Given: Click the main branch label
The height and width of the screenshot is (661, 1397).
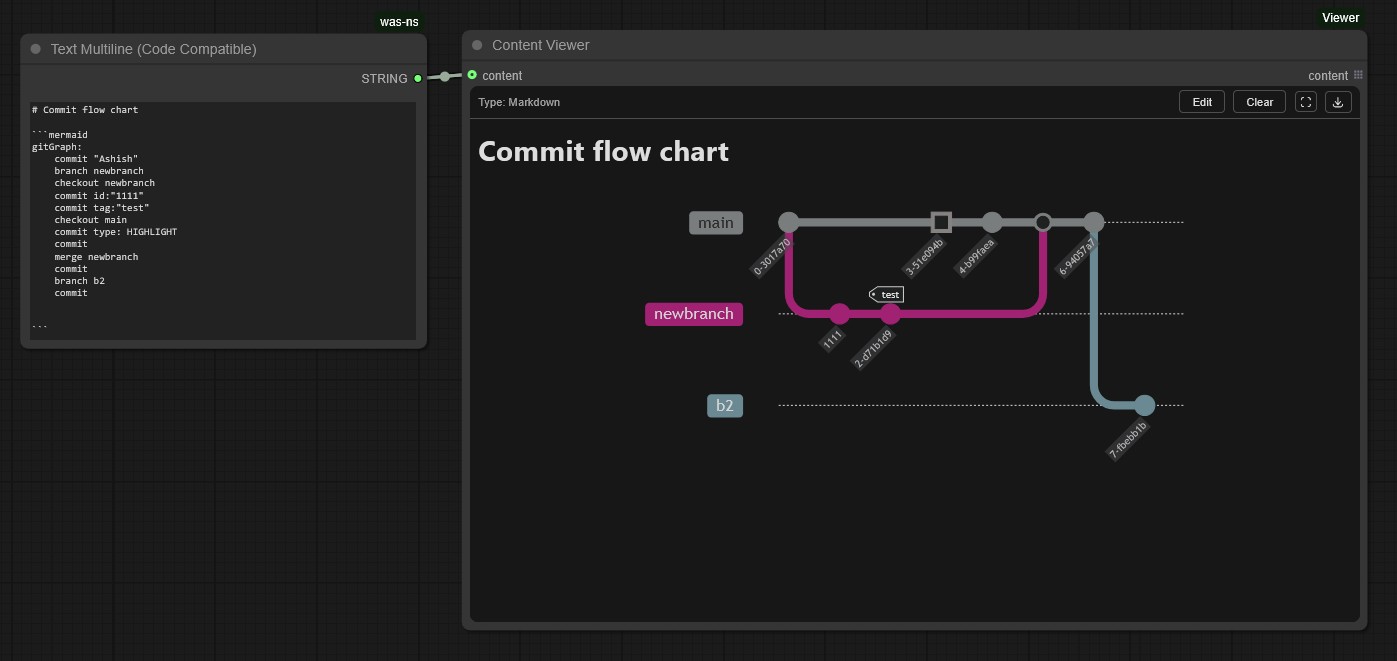Looking at the screenshot, I should pyautogui.click(x=716, y=223).
